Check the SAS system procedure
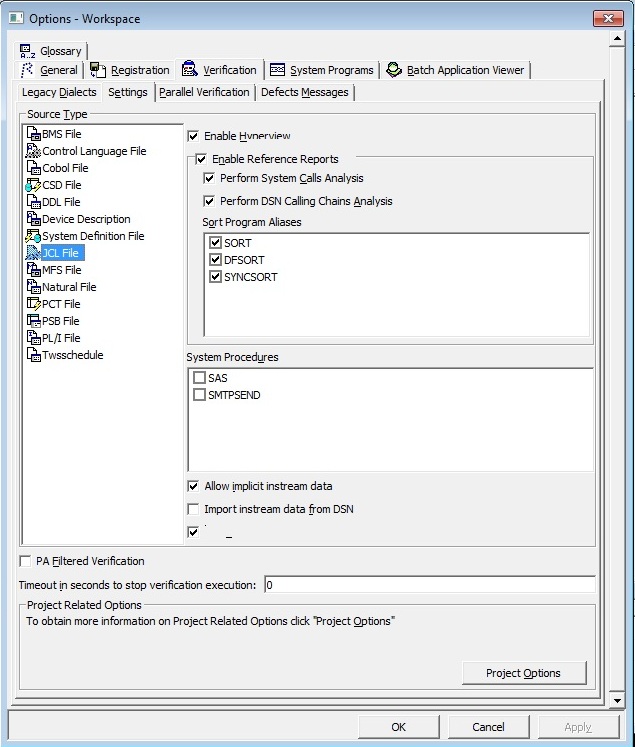 click(200, 378)
